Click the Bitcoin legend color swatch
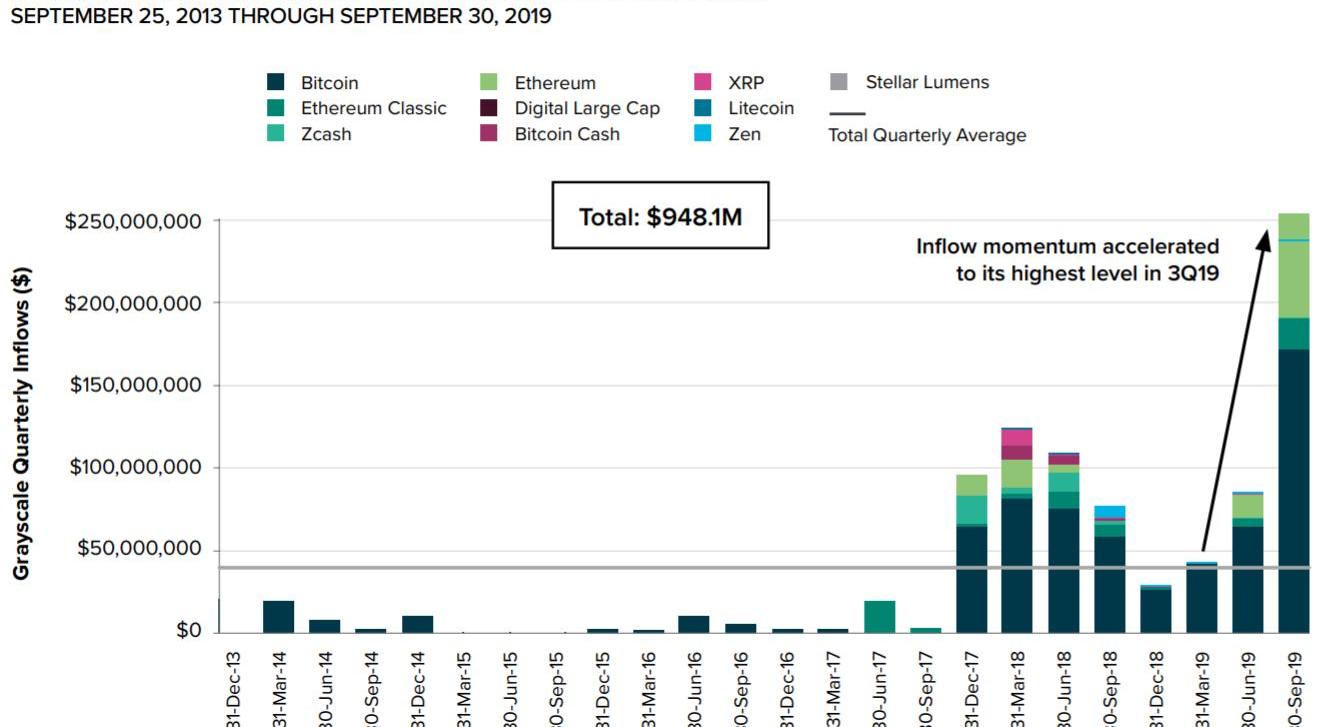 [276, 83]
